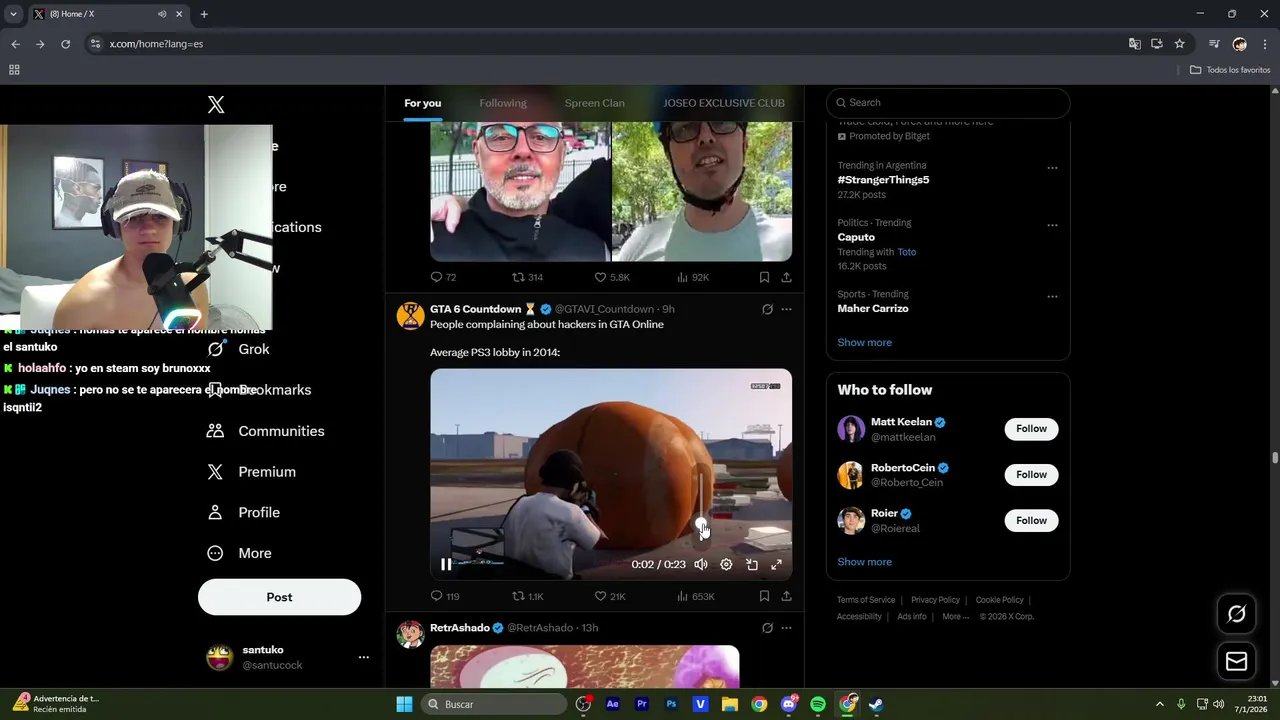Open Chrome media controls icon
This screenshot has width=1280, height=720.
click(x=1213, y=44)
